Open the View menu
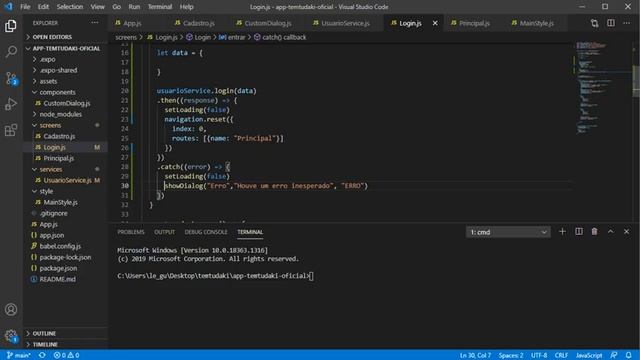The height and width of the screenshot is (360, 640). [98, 7]
